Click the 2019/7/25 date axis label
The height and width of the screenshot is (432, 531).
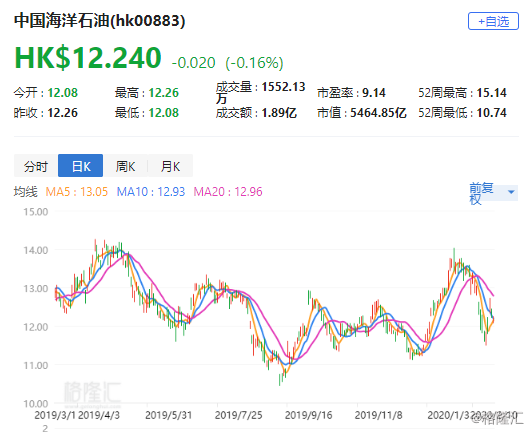click(238, 415)
